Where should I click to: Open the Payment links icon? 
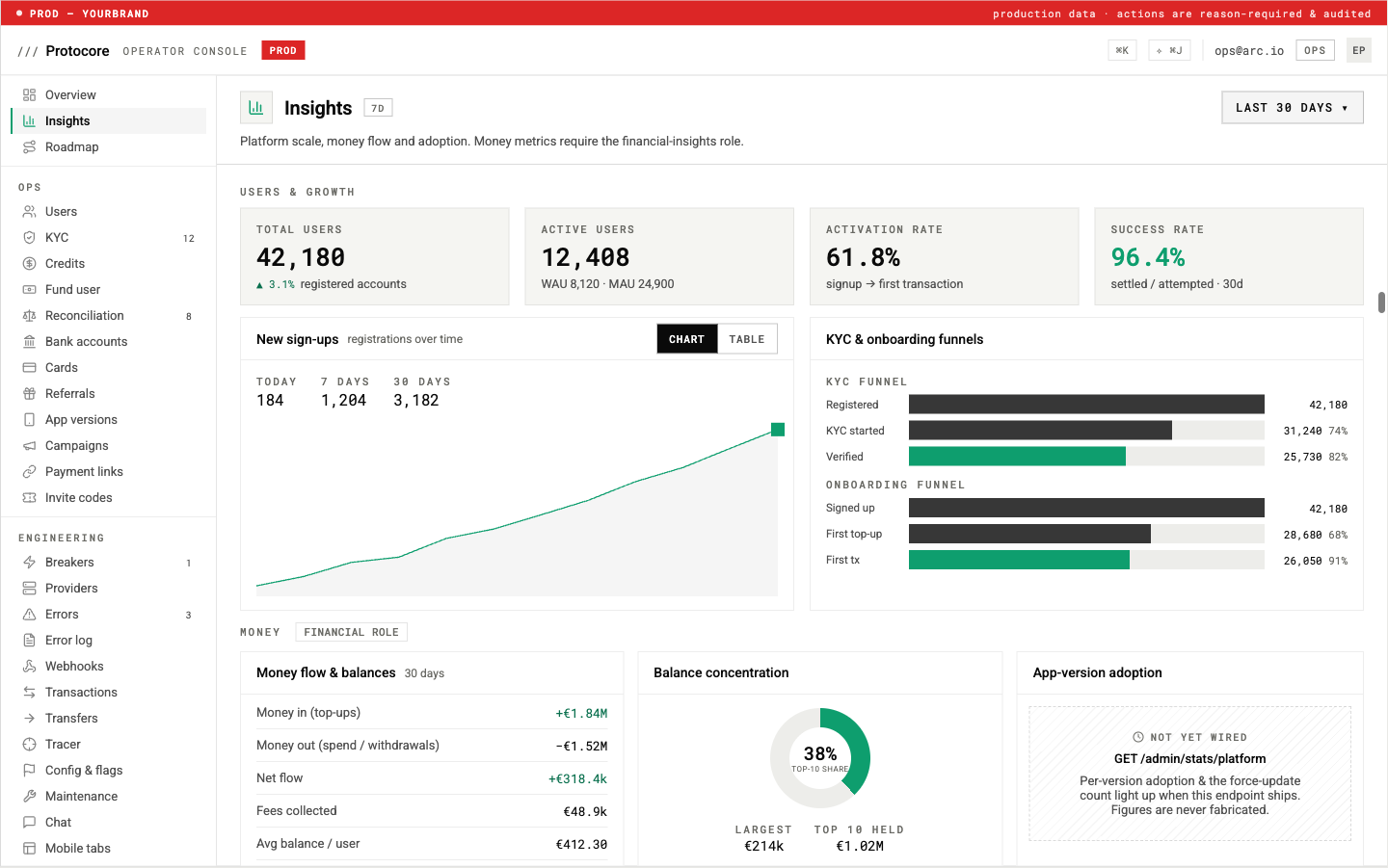(29, 472)
